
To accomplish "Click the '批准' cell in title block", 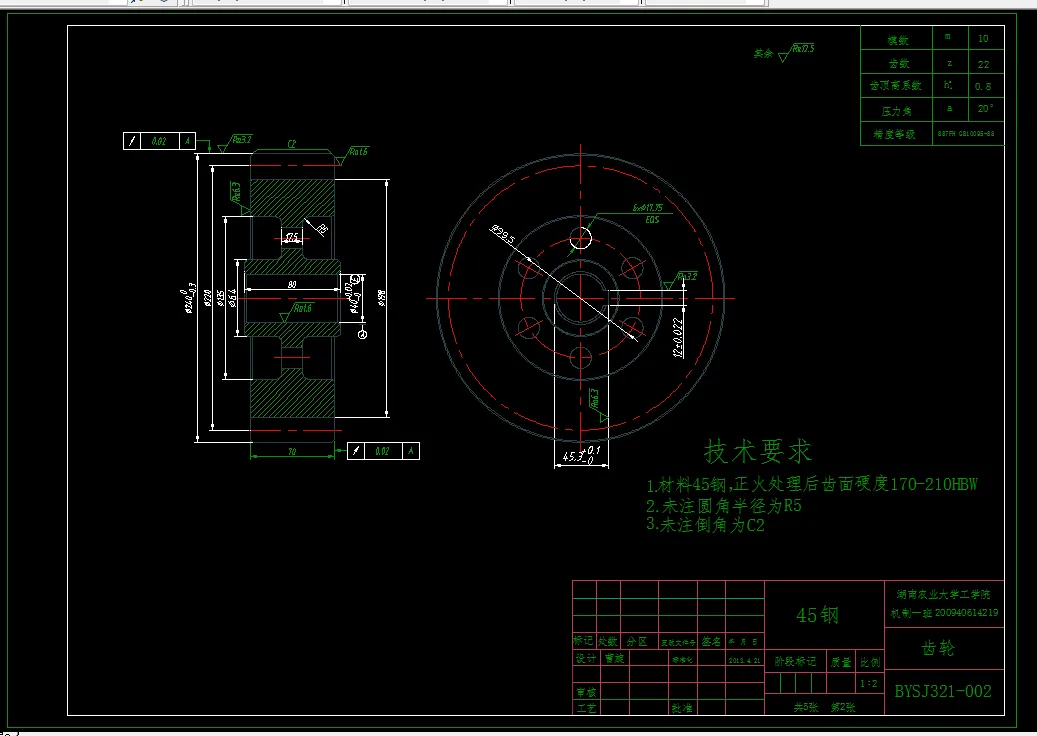I will coord(682,708).
